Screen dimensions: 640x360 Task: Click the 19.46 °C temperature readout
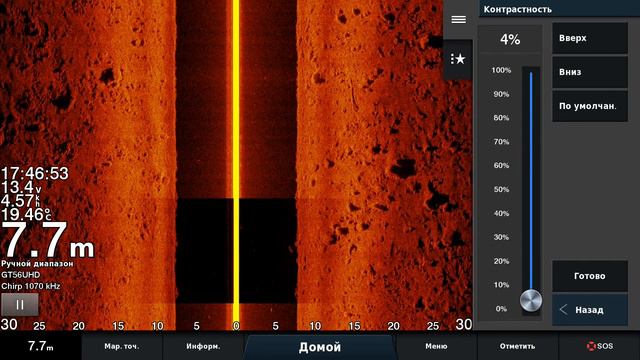coord(27,214)
